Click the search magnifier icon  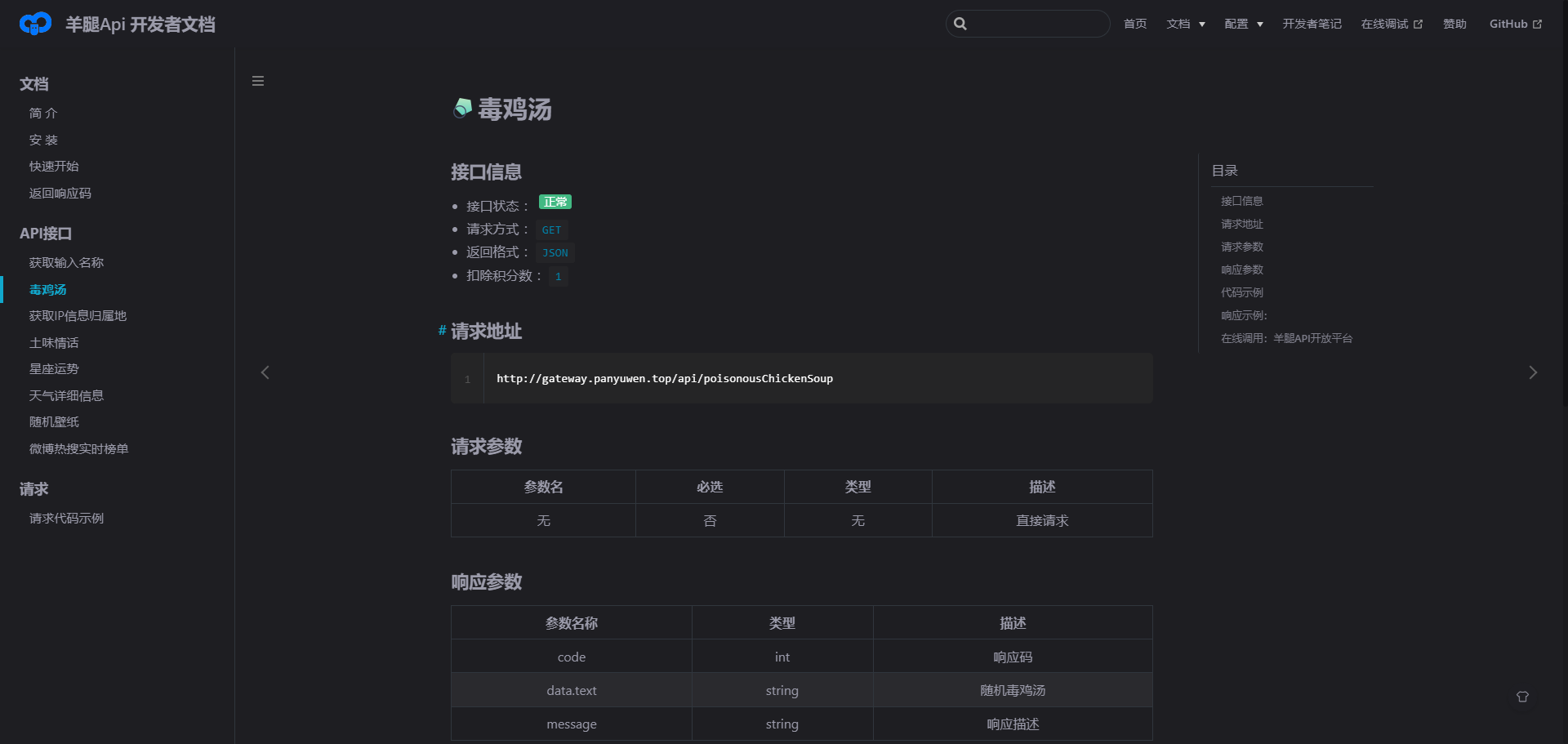click(960, 24)
